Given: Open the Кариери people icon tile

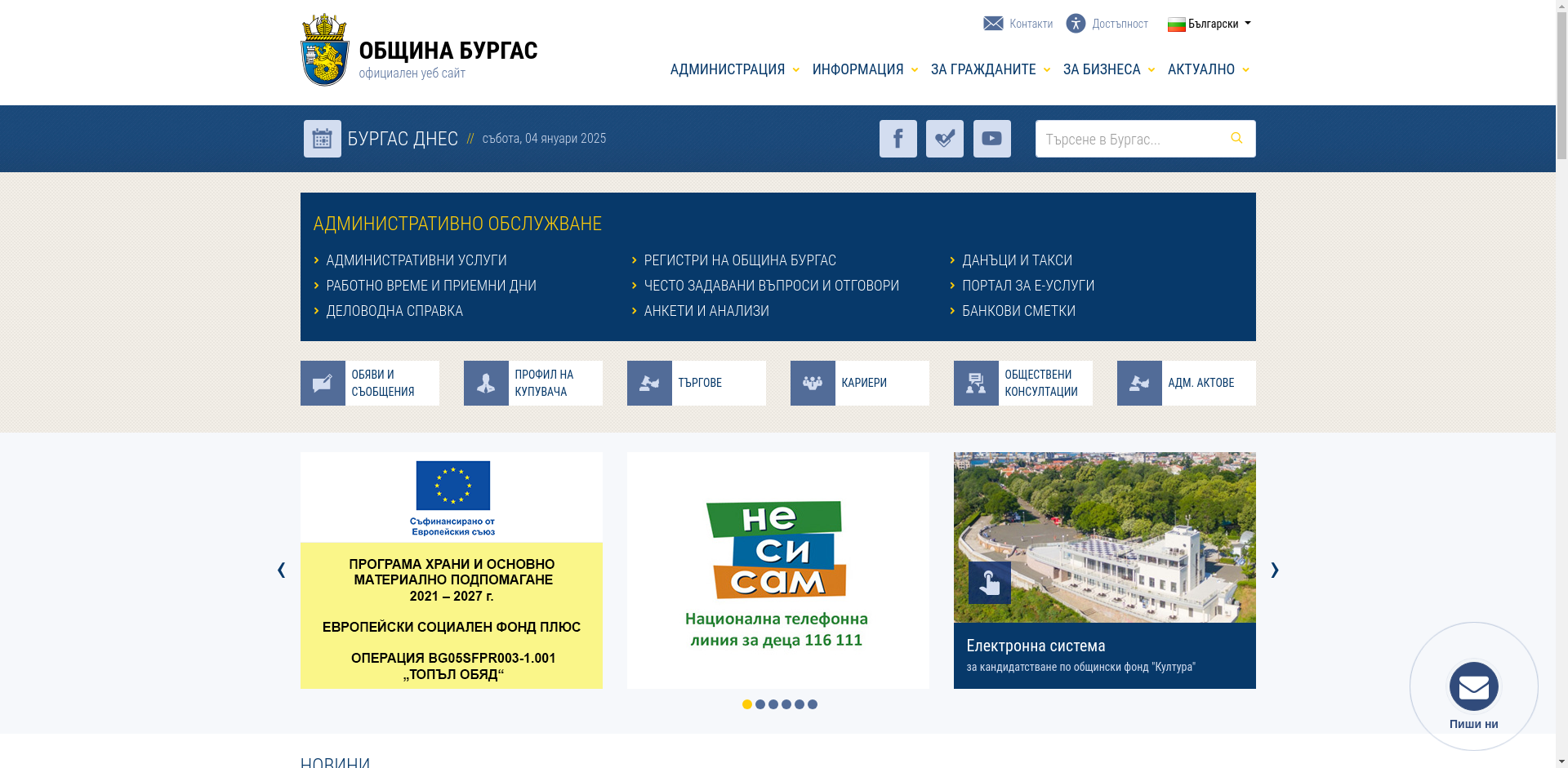Looking at the screenshot, I should tap(813, 383).
